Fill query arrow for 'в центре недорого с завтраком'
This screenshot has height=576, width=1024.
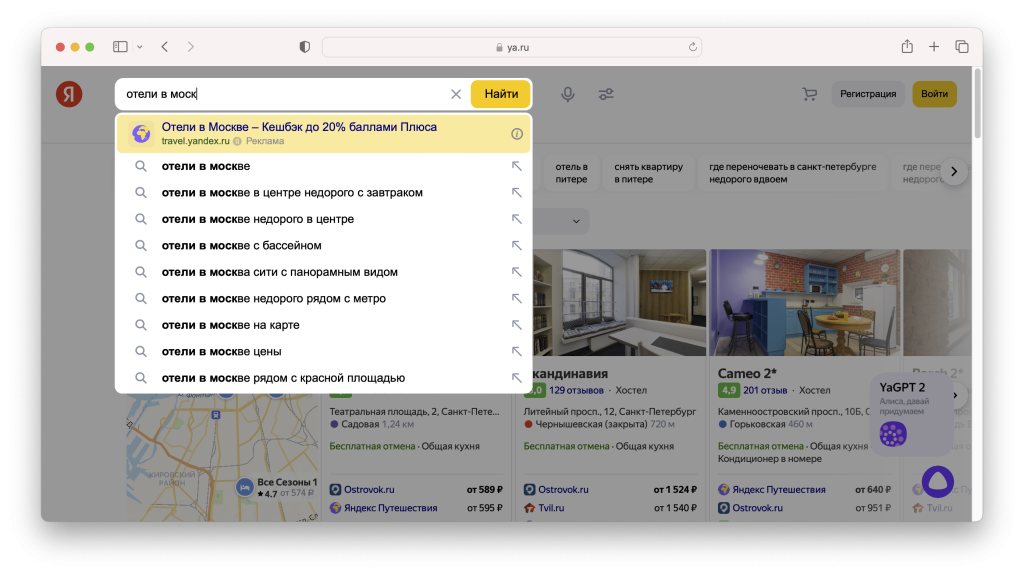pyautogui.click(x=517, y=193)
